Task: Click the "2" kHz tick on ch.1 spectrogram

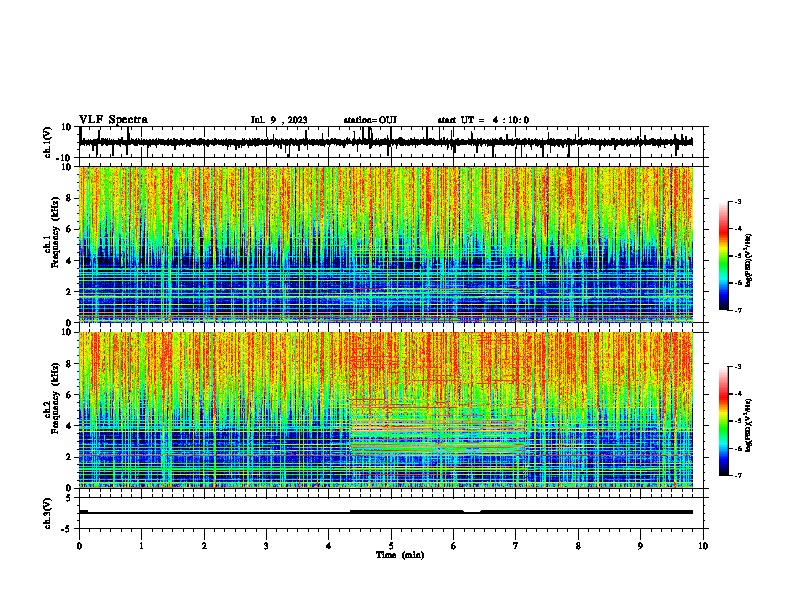Action: (x=69, y=292)
